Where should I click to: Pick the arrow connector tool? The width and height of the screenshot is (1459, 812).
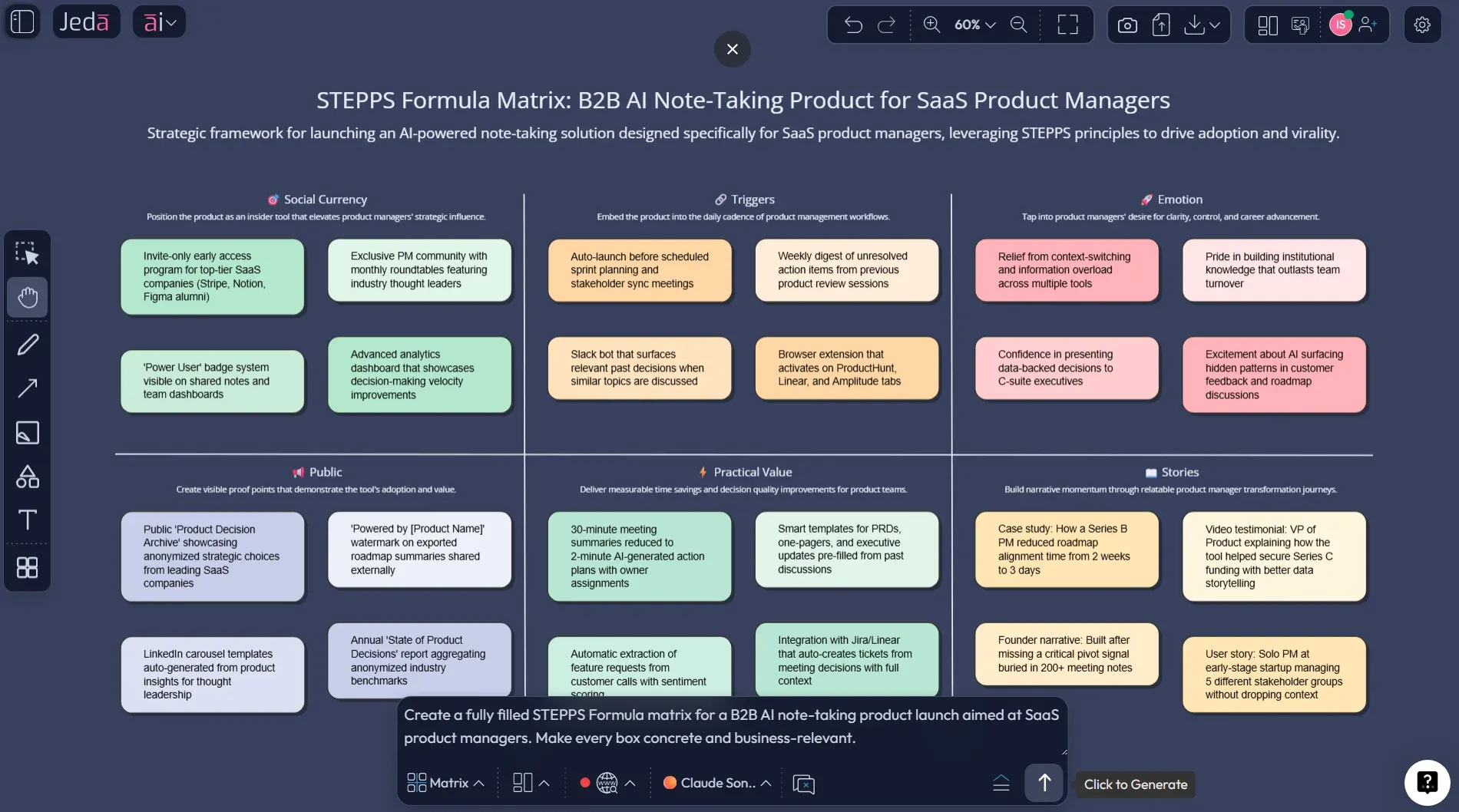point(28,388)
